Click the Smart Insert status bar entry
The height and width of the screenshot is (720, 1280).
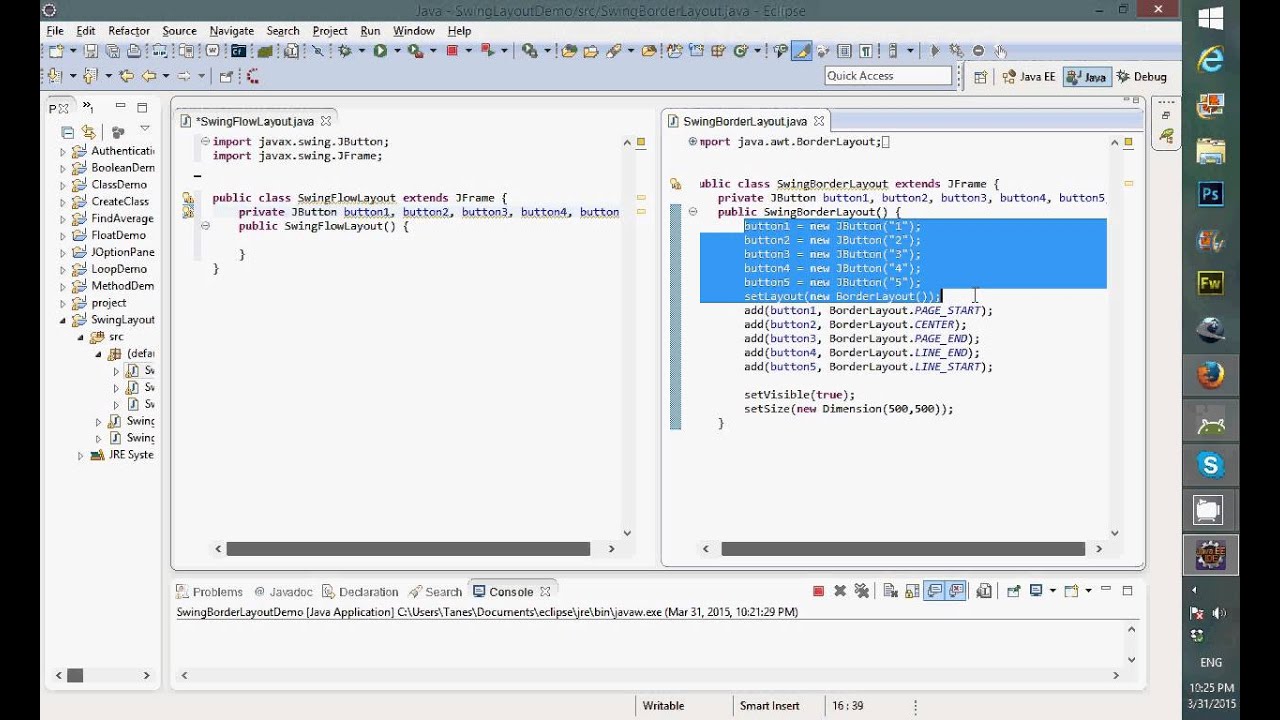769,706
